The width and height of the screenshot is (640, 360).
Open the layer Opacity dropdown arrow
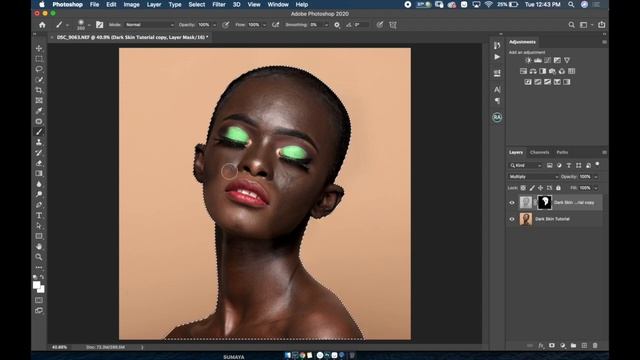pos(596,177)
